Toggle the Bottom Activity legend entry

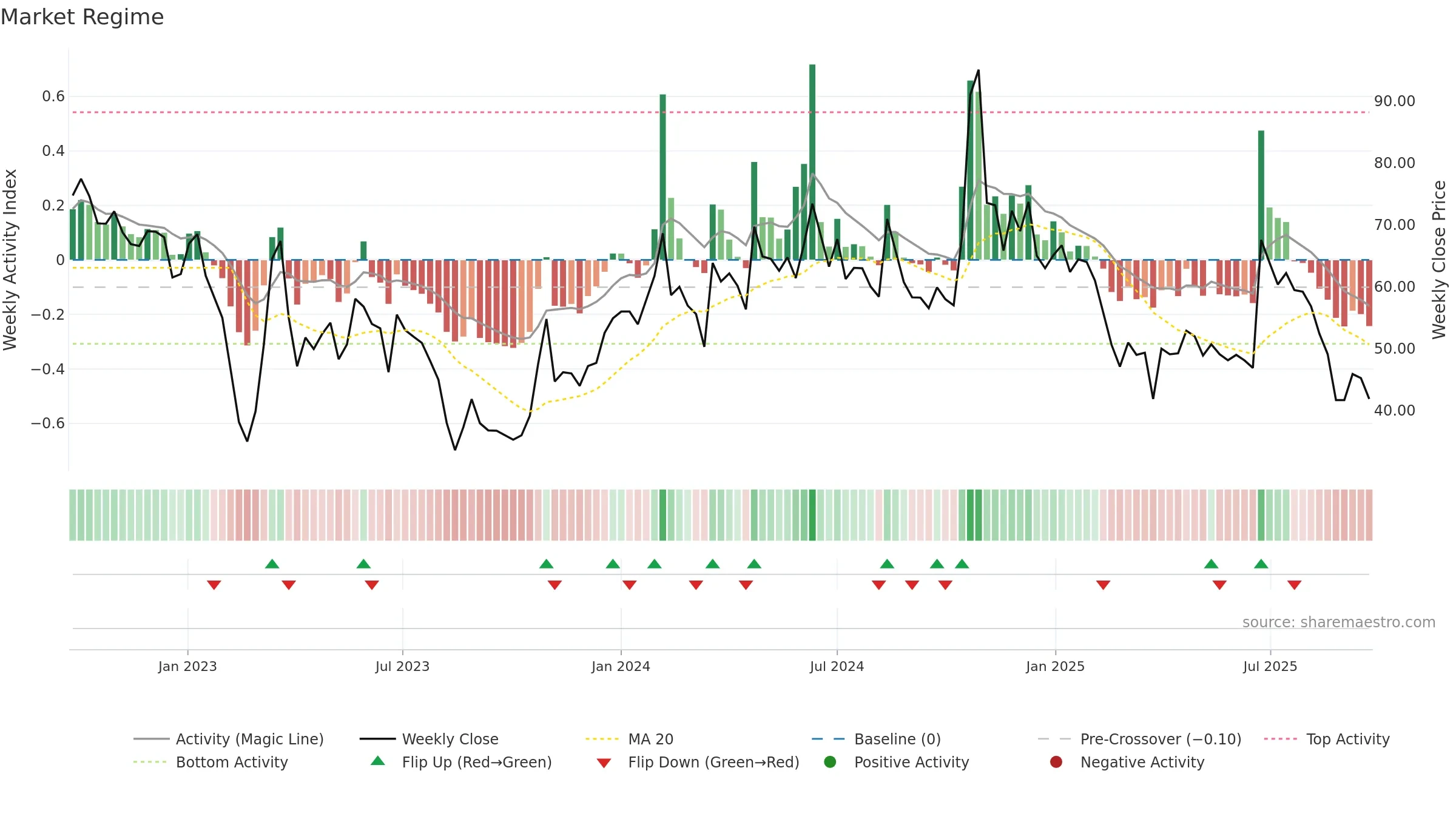point(211,762)
